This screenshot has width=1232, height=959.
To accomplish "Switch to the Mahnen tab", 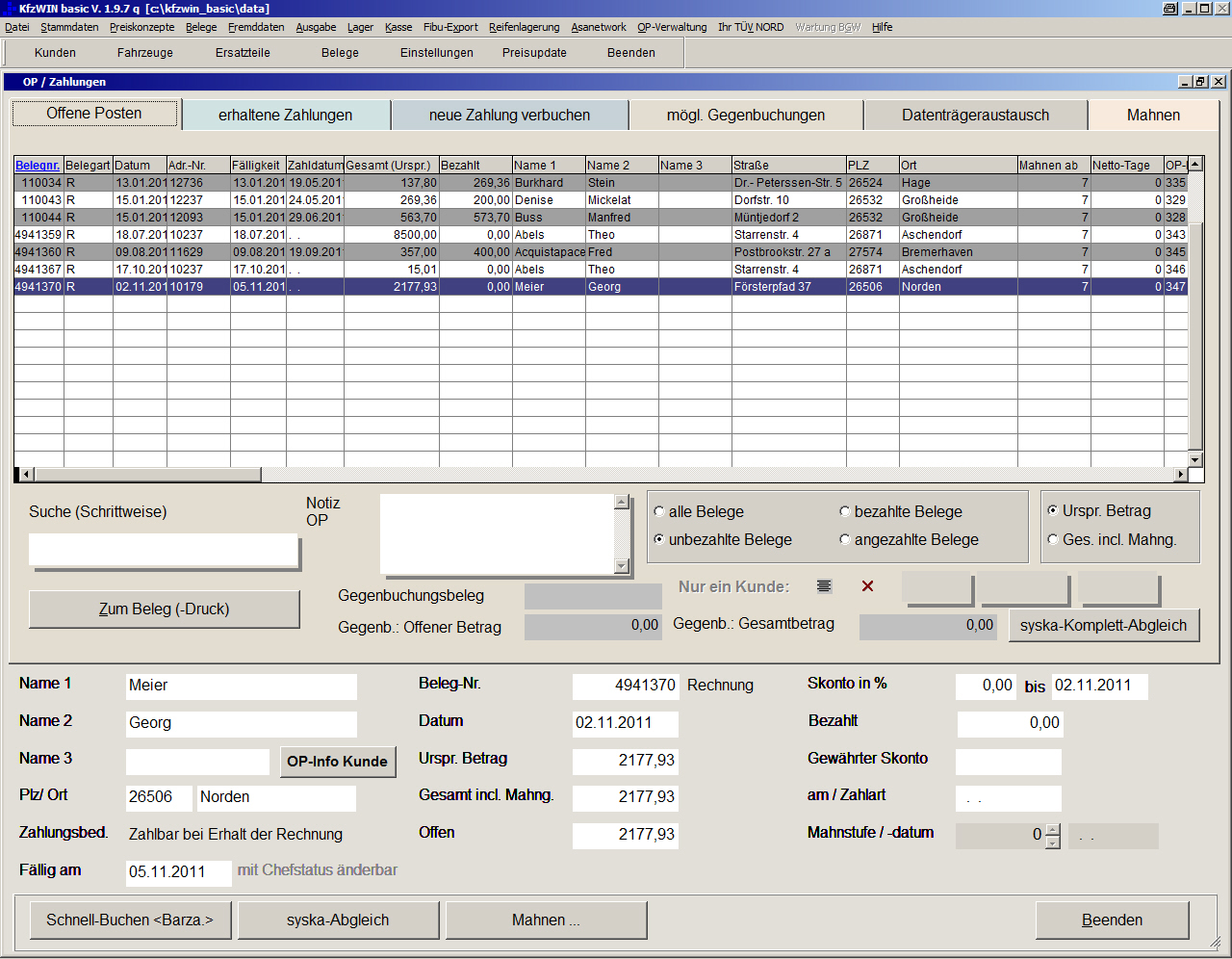I will point(1153,115).
